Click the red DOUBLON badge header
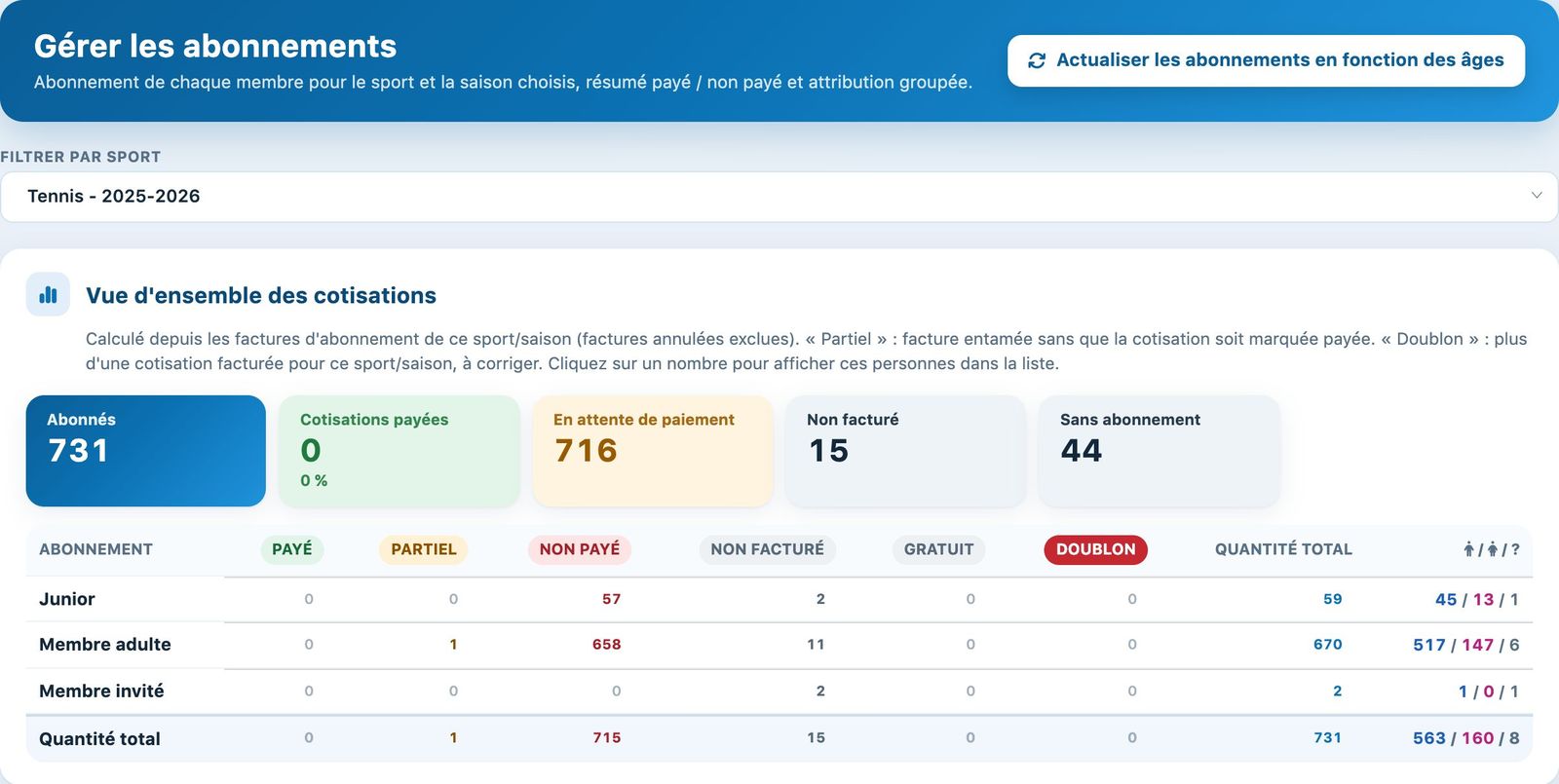 [1095, 549]
